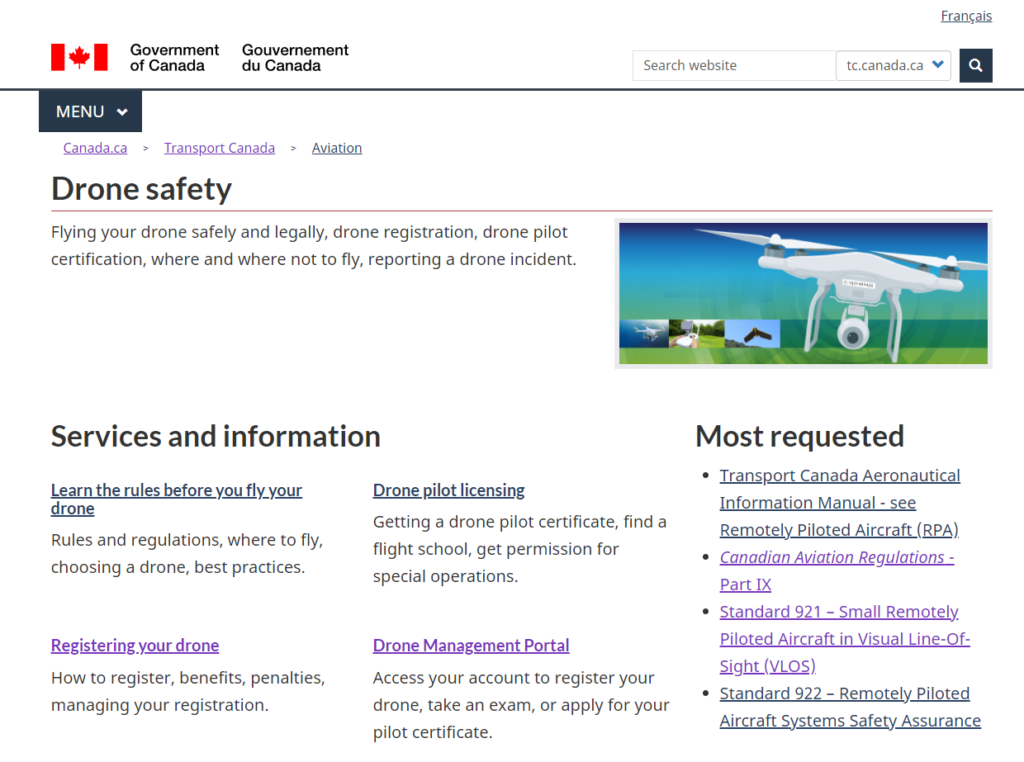Open Learn the rules before you fly your drone

(176, 499)
